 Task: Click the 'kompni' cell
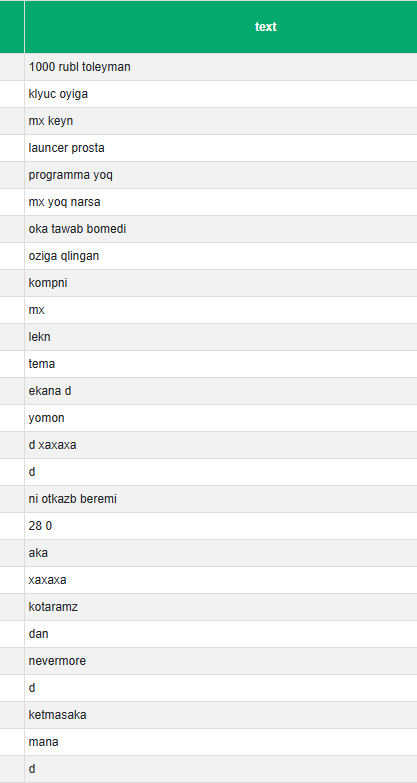point(221,283)
